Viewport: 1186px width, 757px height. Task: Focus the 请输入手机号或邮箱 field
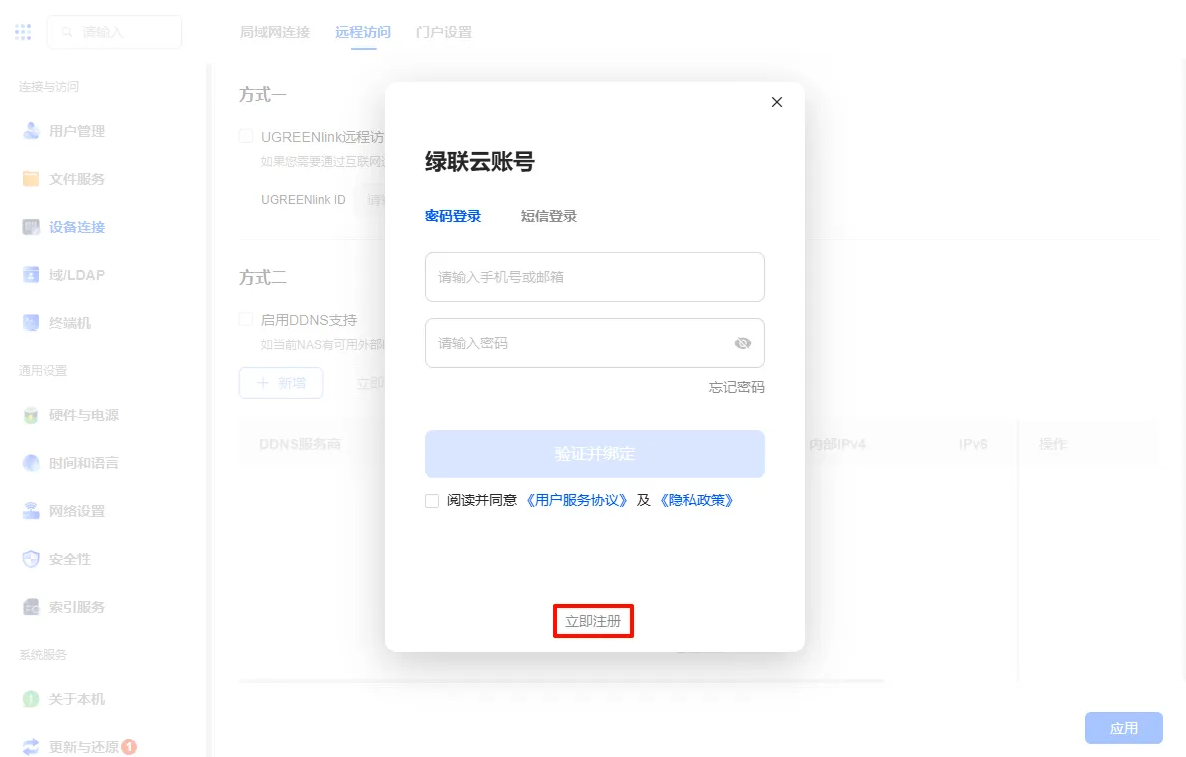tap(595, 277)
